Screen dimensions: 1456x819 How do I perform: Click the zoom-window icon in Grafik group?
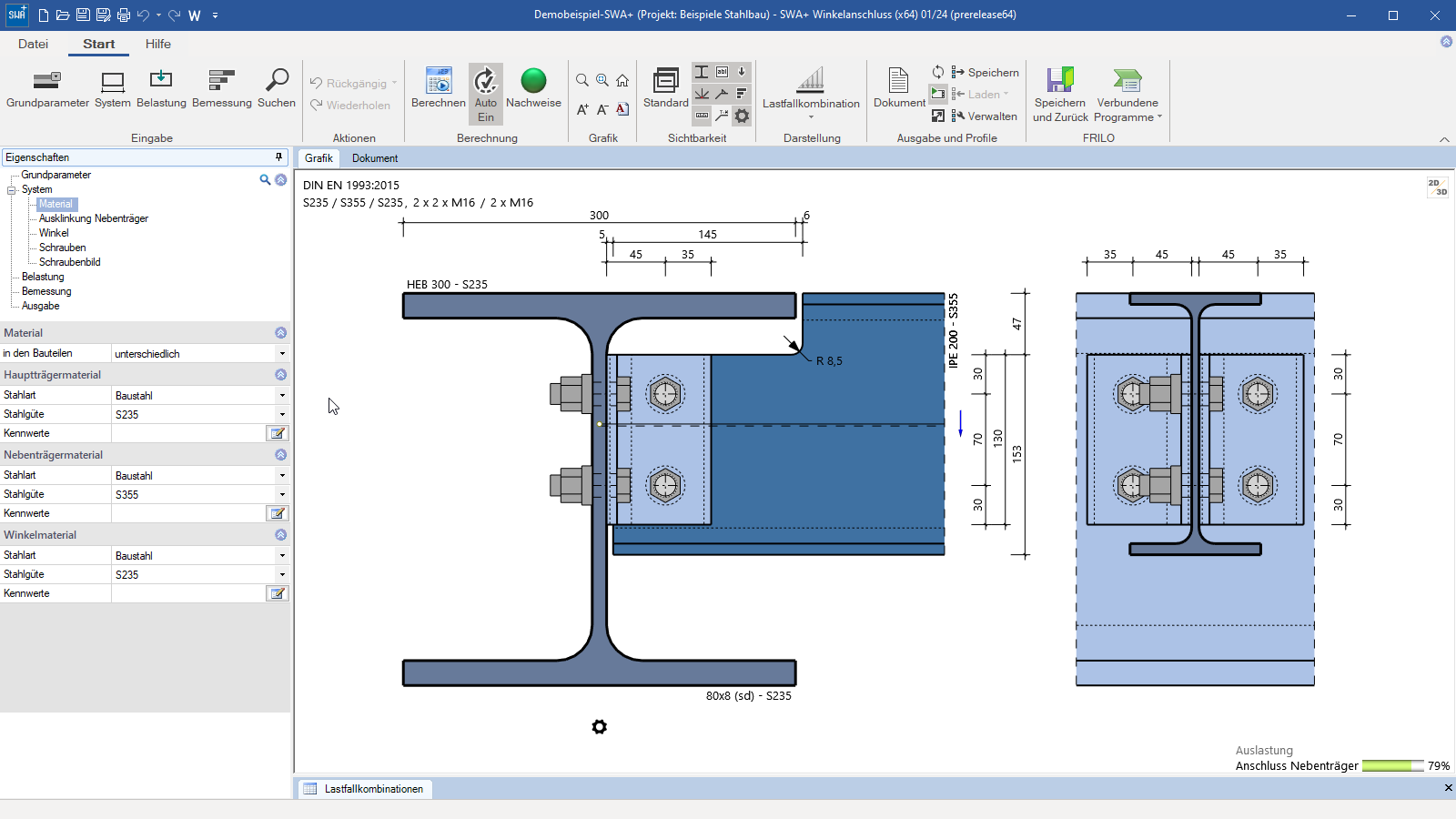(x=602, y=80)
